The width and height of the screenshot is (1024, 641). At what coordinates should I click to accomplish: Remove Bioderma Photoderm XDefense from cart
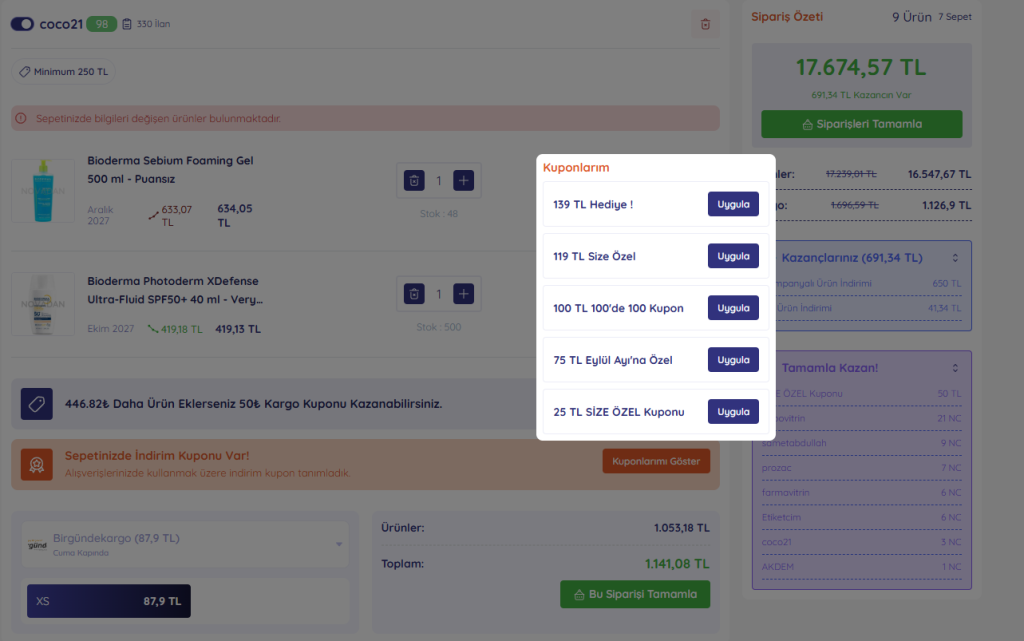coord(414,294)
